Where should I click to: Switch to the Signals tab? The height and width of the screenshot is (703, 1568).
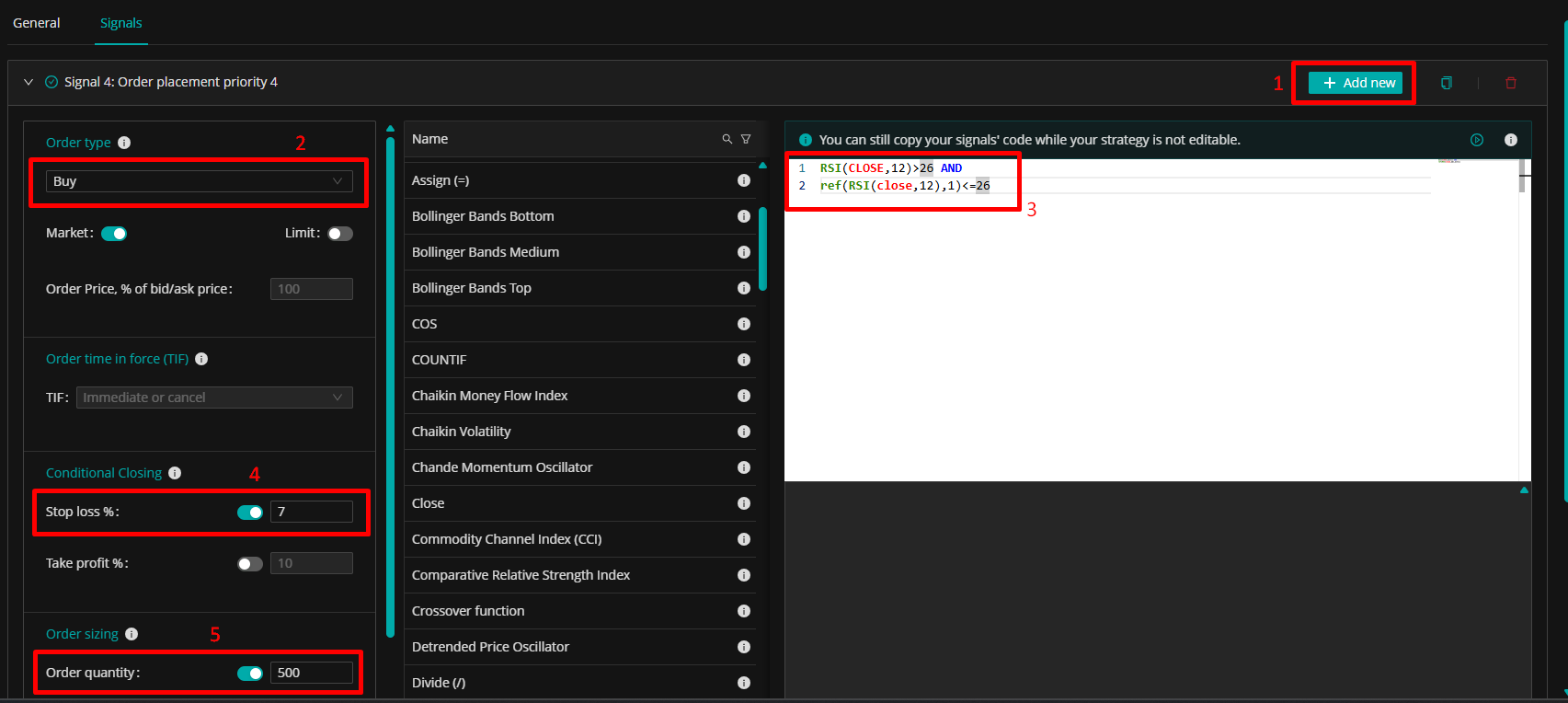coord(121,23)
